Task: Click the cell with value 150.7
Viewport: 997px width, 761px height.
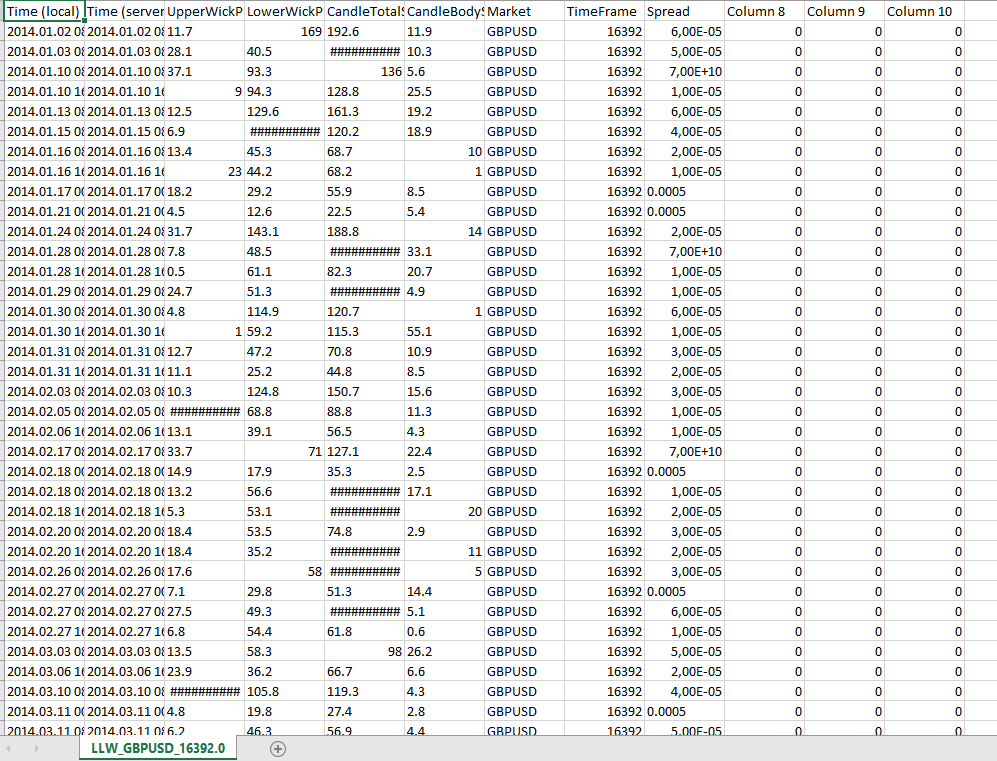Action: tap(365, 392)
